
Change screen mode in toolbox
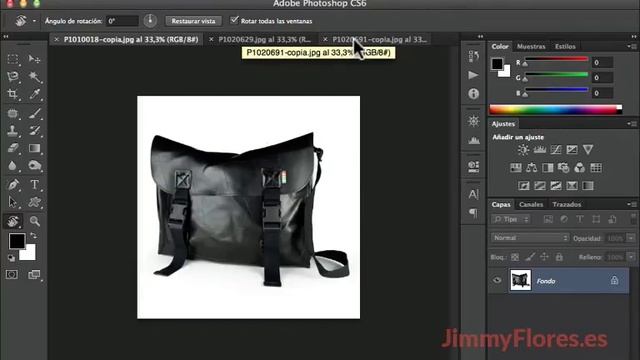[34, 274]
